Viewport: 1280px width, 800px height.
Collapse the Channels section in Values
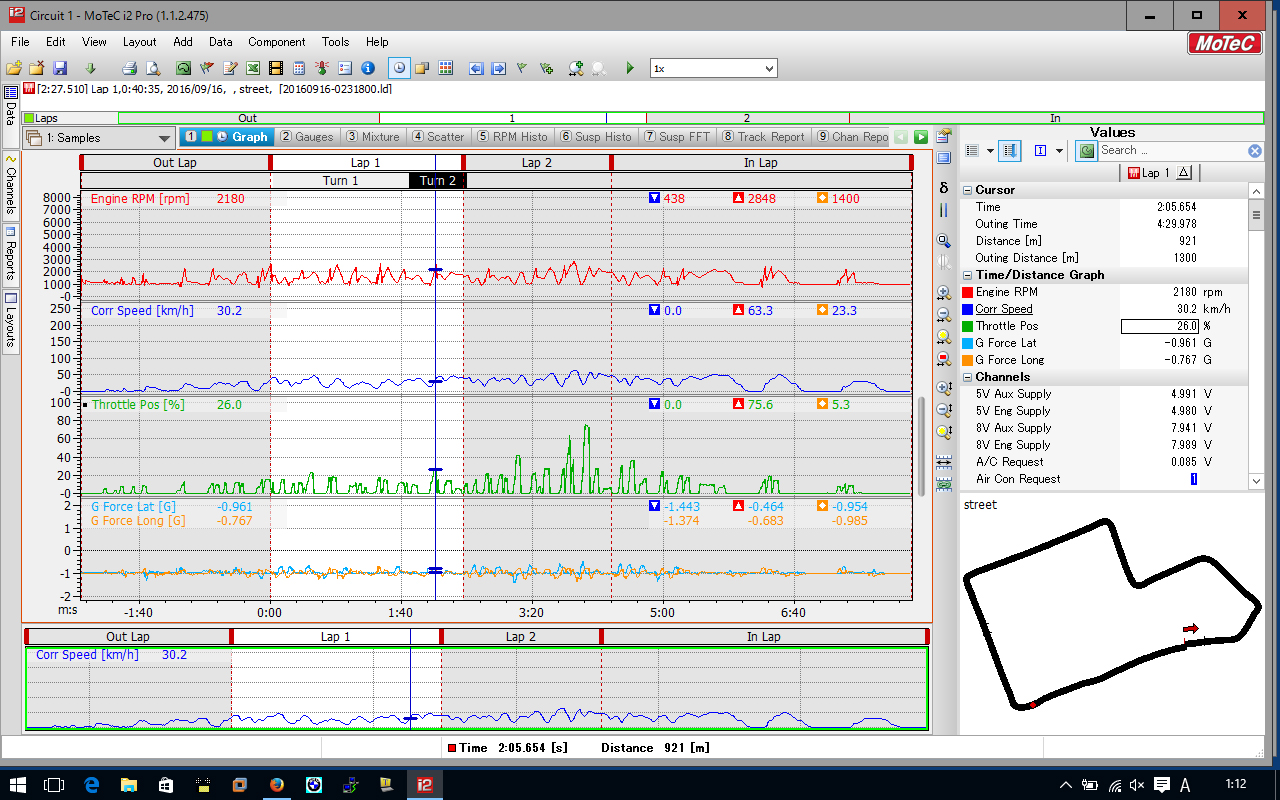(967, 377)
